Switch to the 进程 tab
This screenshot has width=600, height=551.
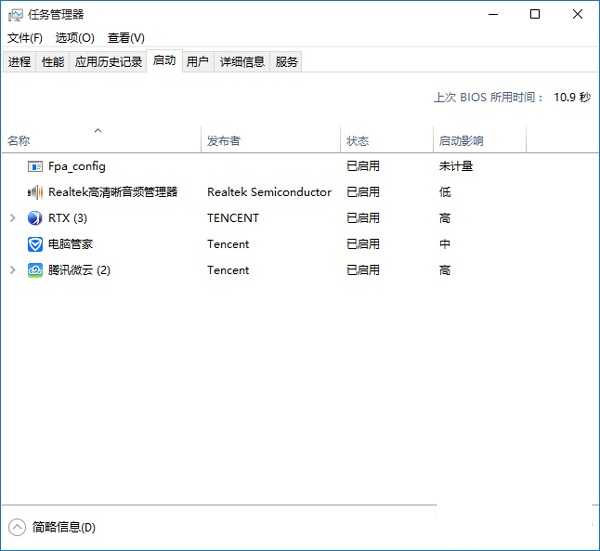tap(20, 62)
